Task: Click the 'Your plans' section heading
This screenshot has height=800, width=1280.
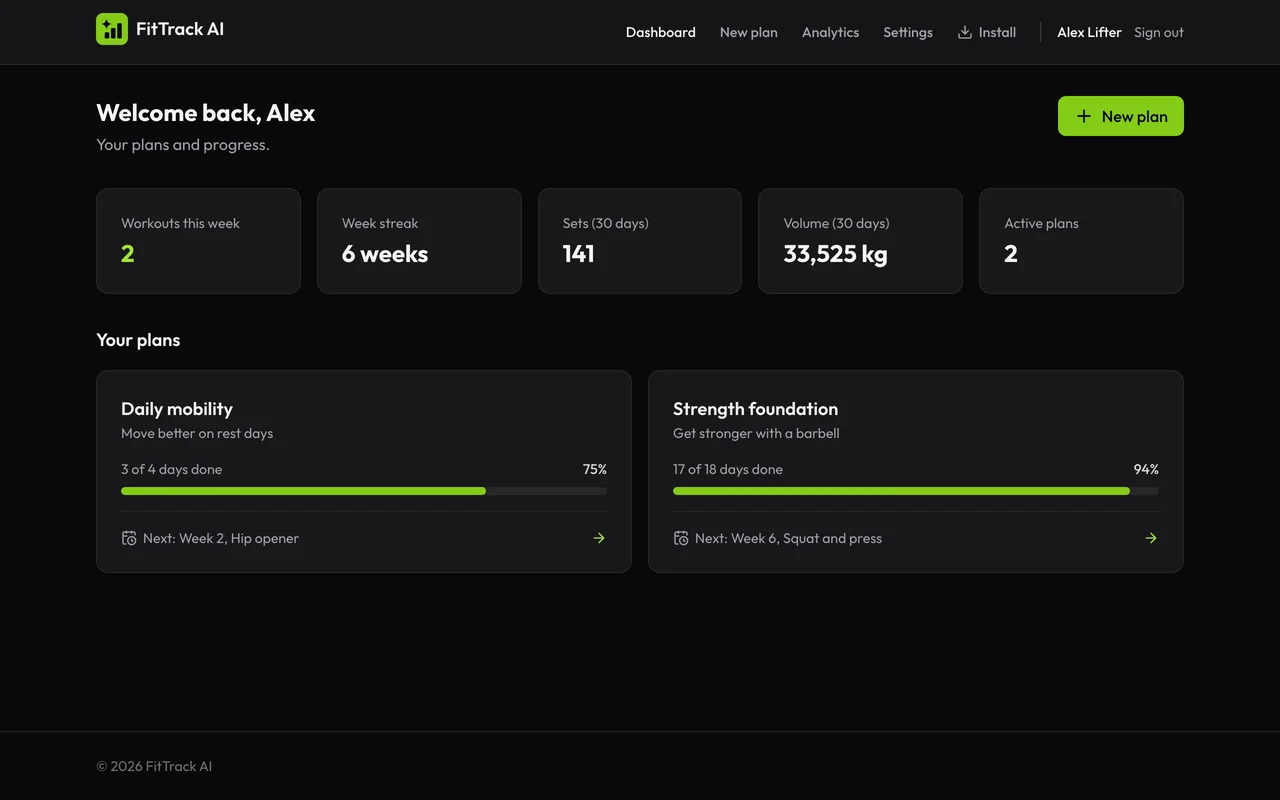Action: pyautogui.click(x=138, y=340)
